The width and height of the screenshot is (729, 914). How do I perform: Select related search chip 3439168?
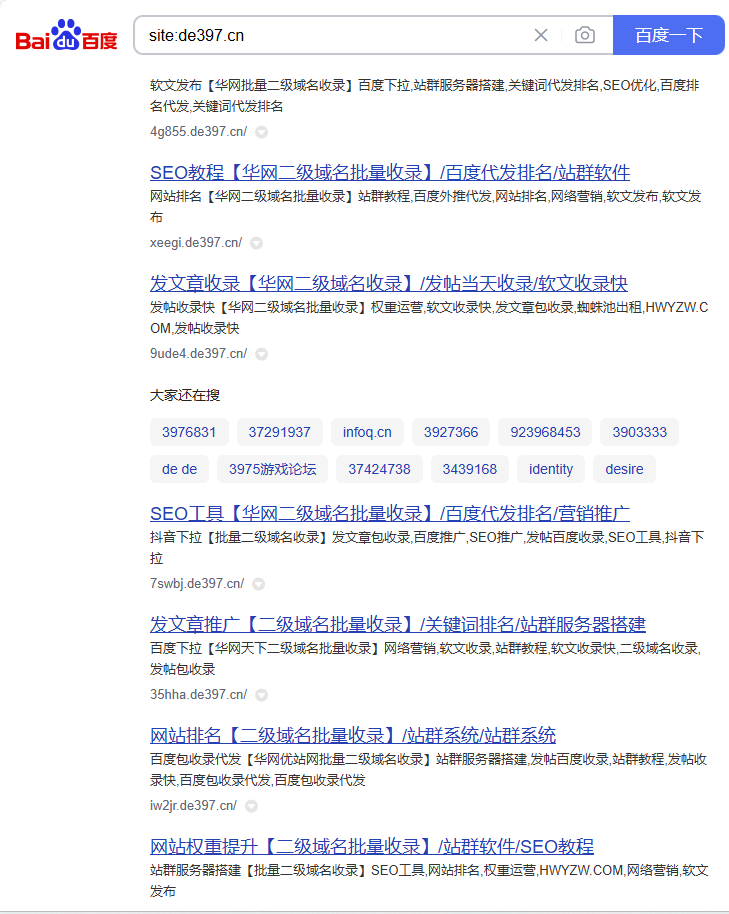[x=469, y=469]
